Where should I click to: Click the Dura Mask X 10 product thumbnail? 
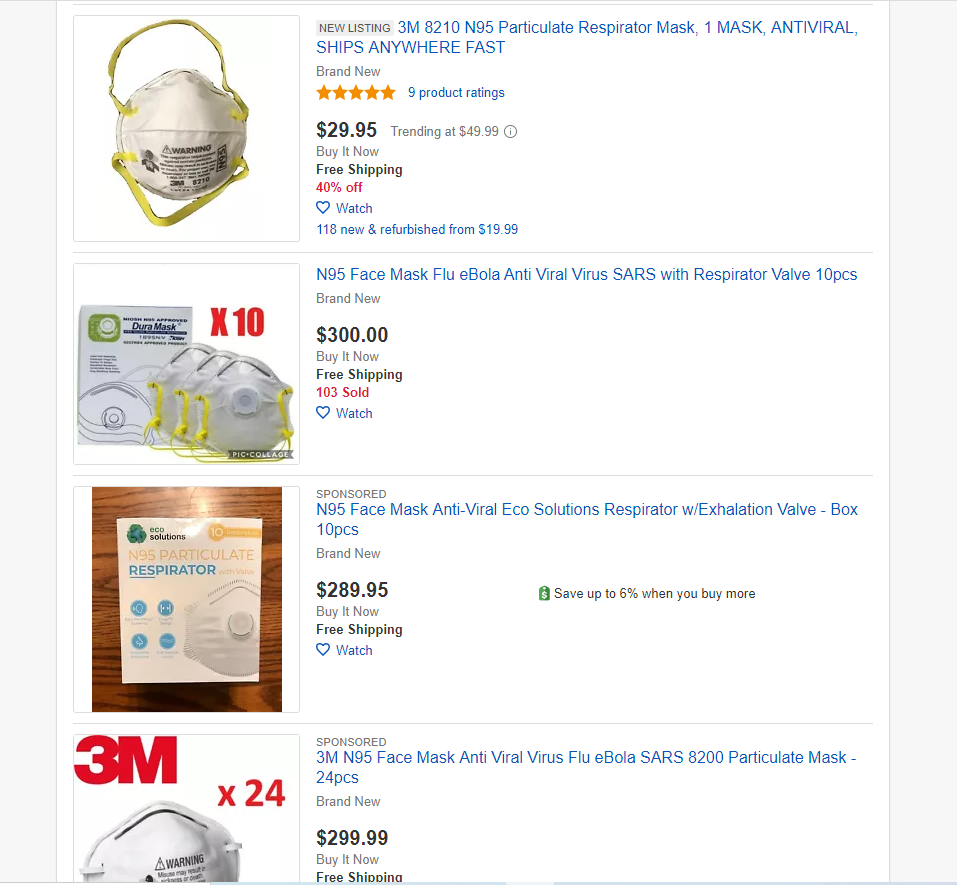(x=186, y=364)
